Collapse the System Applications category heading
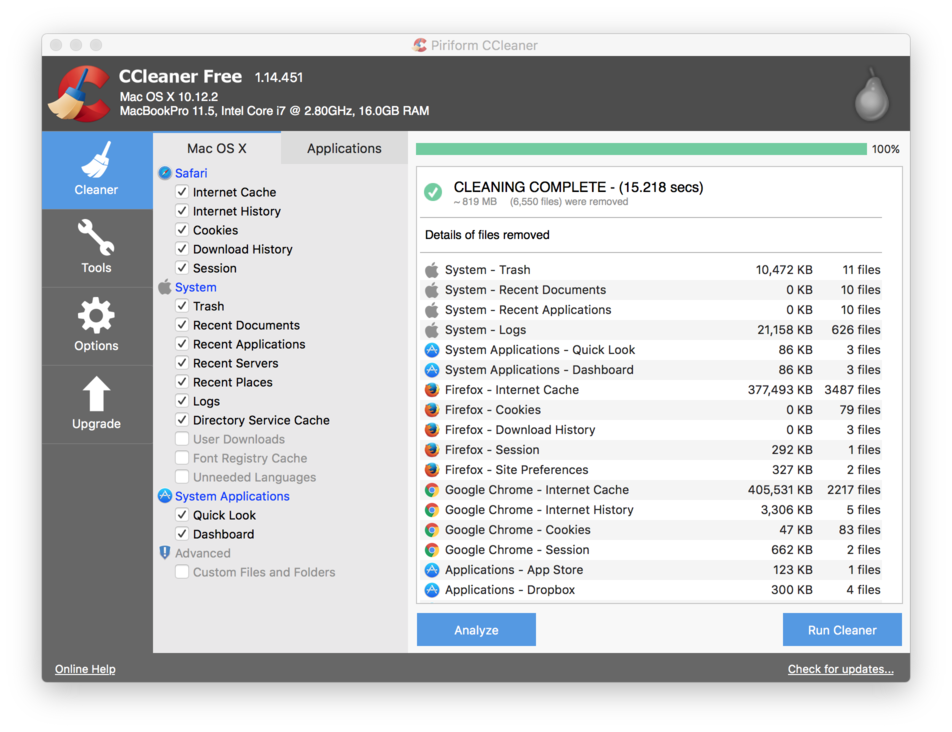Screen dimensions: 952x732 click(232, 496)
